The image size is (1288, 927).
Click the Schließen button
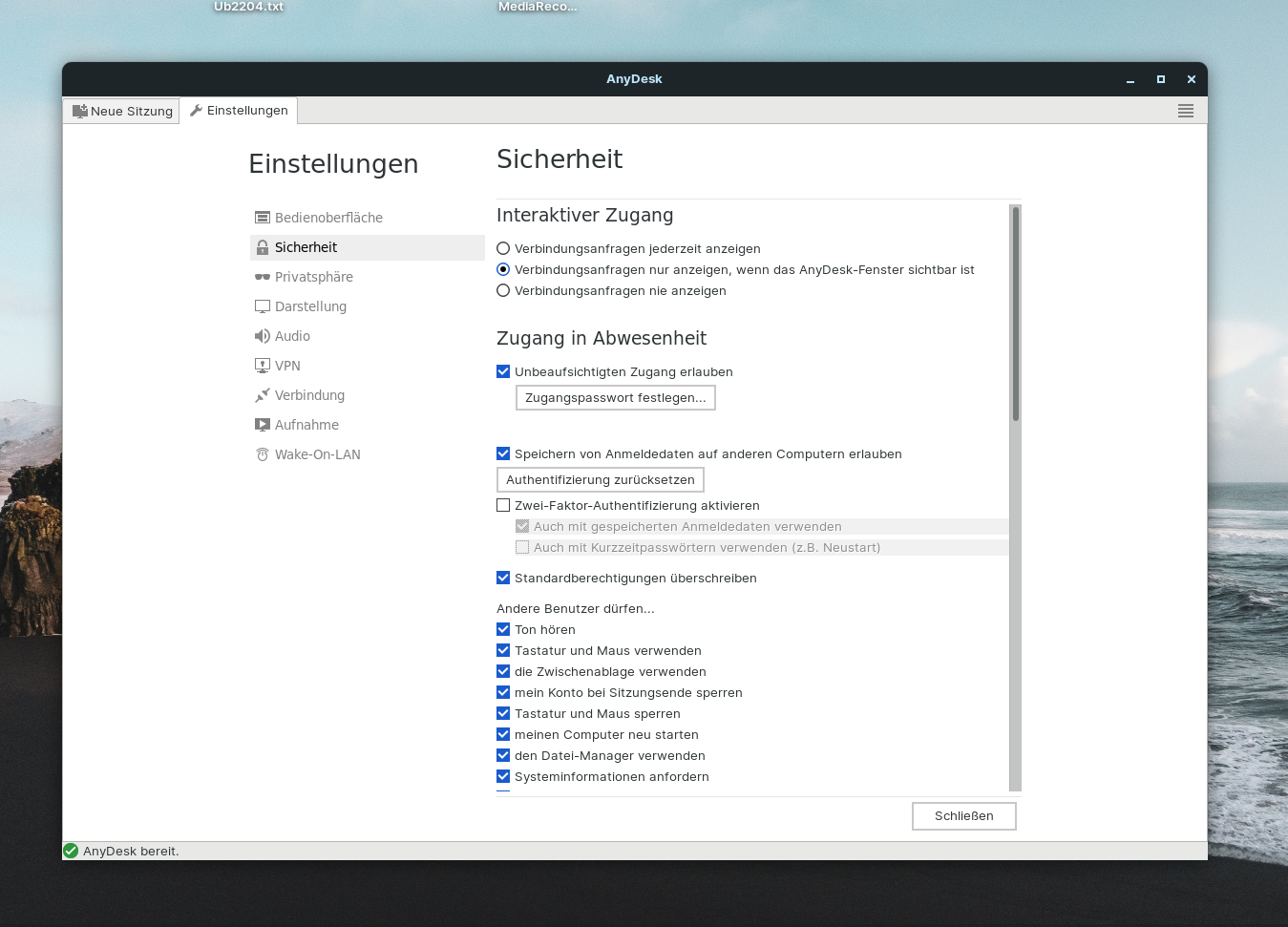pyautogui.click(x=964, y=816)
